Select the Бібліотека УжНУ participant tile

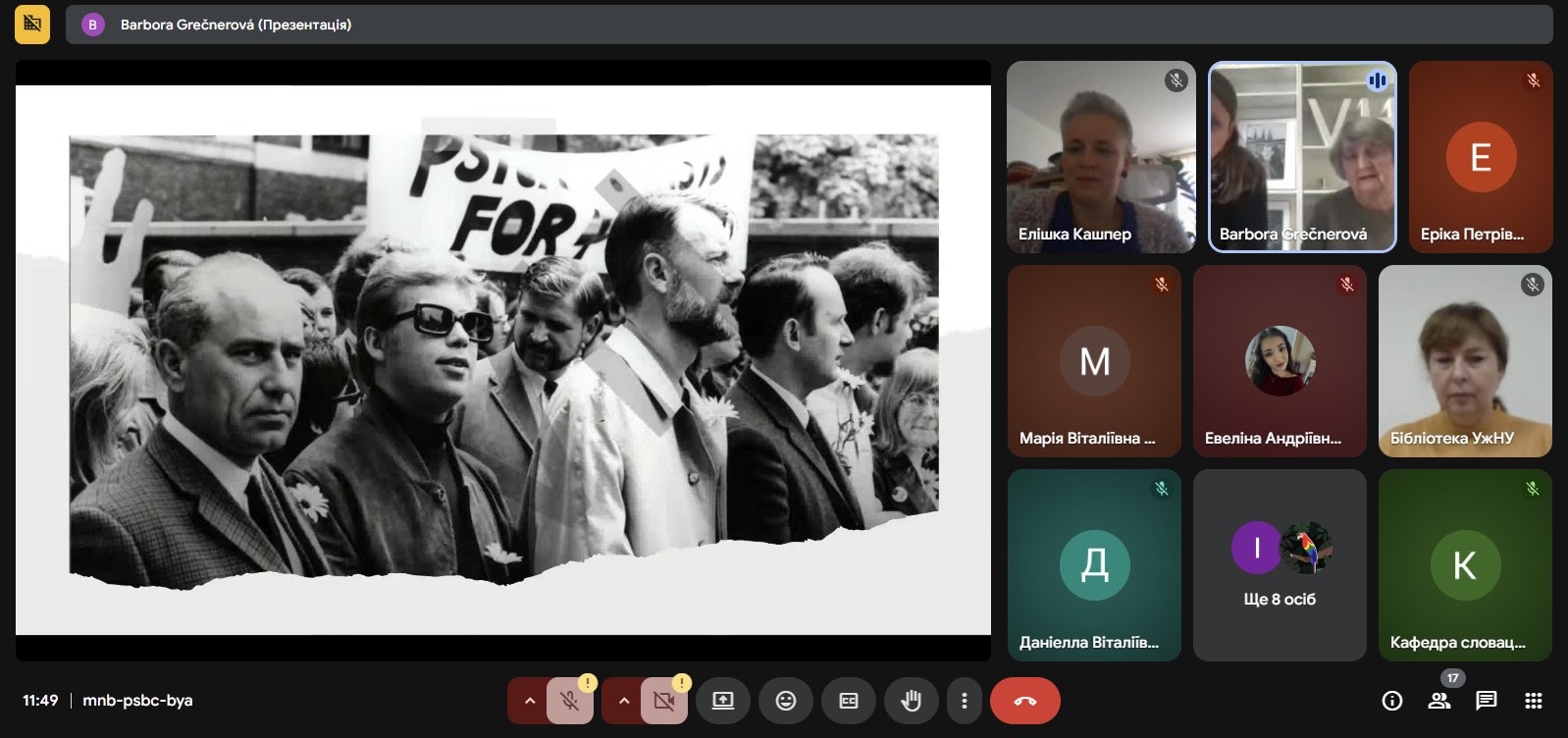1465,361
